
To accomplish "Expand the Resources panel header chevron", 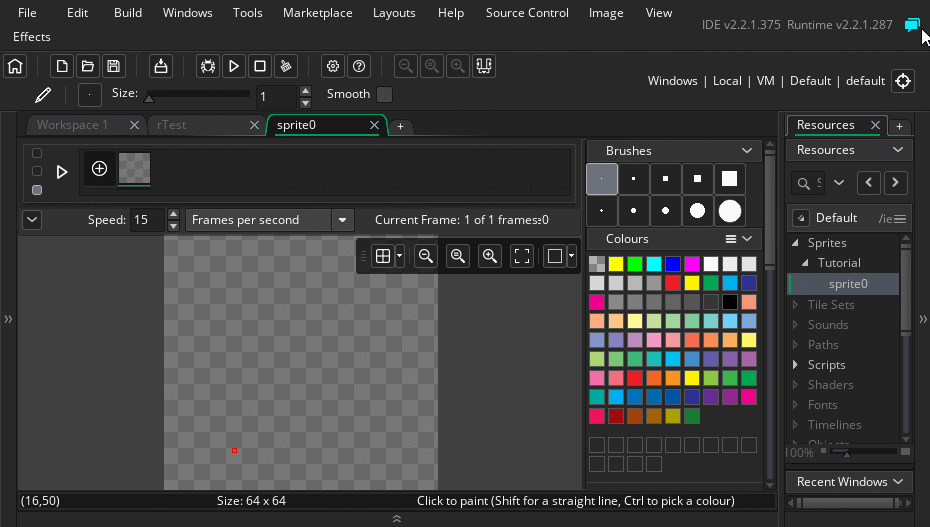I will [898, 150].
